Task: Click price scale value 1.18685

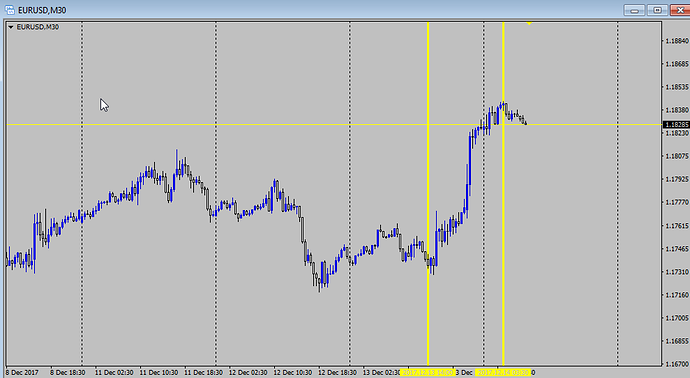Action: (677, 64)
